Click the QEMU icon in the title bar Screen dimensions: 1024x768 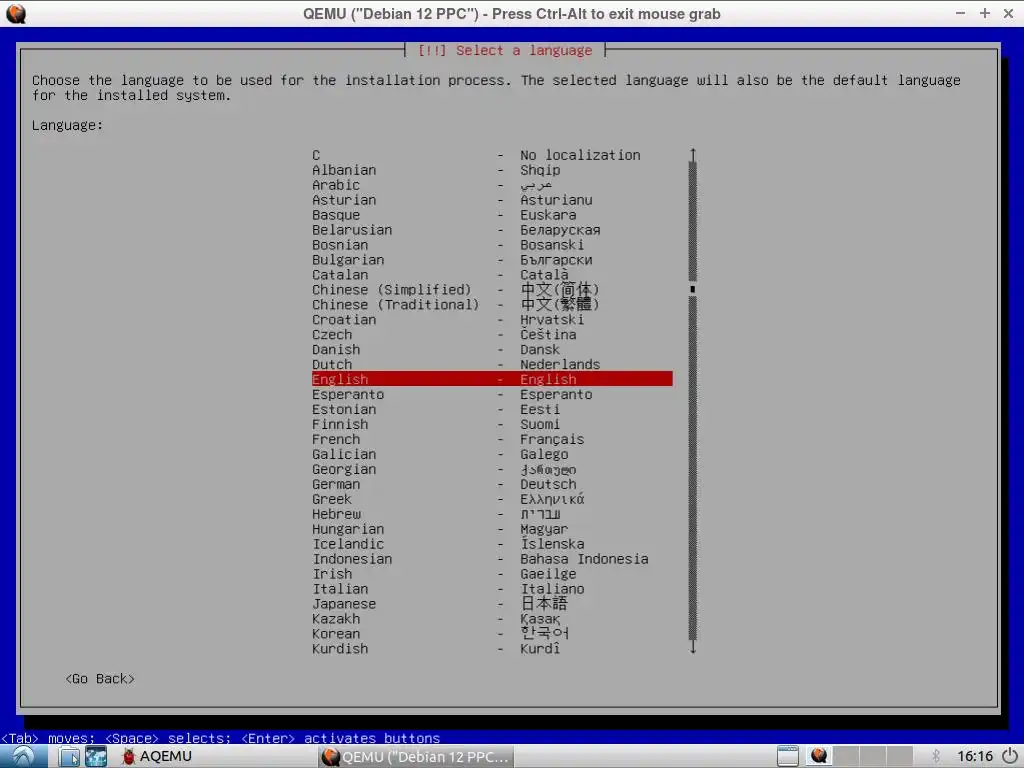16,14
